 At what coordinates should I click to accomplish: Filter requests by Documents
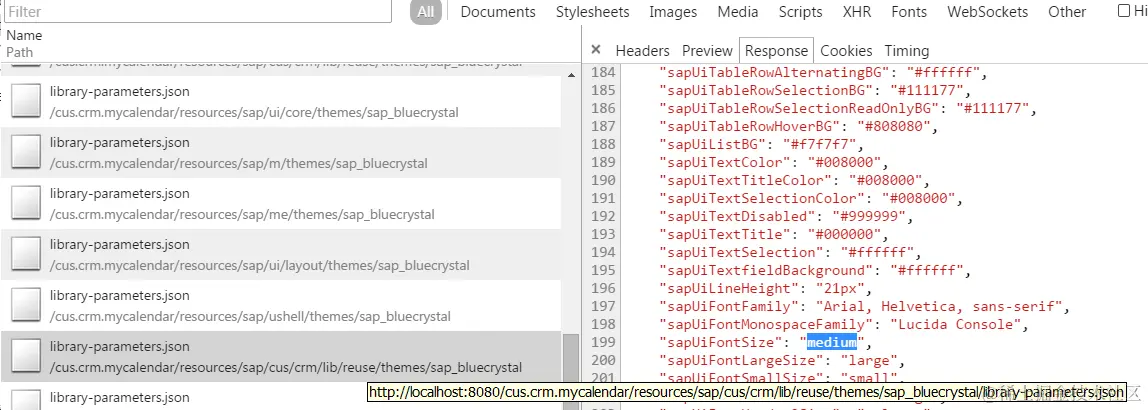(498, 12)
